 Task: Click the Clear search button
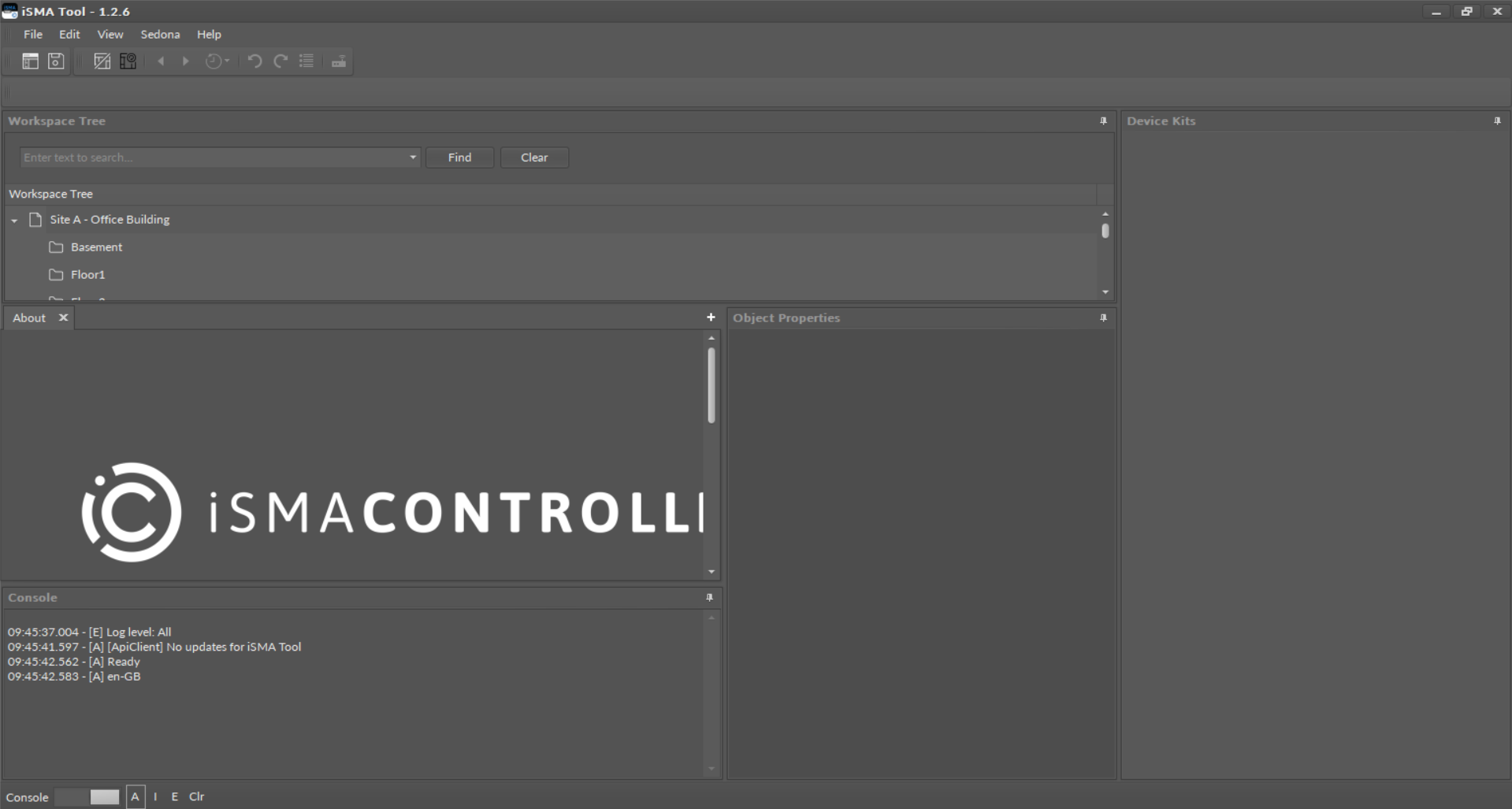click(x=534, y=158)
